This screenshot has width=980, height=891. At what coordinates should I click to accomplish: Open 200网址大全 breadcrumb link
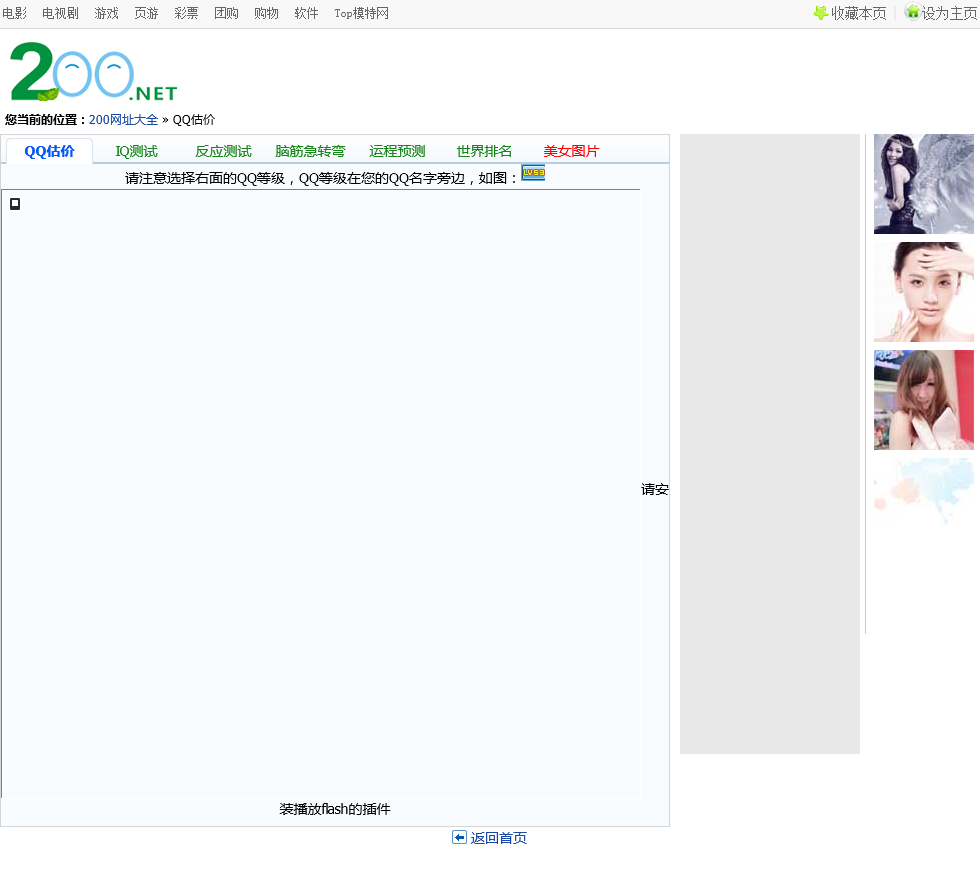click(123, 119)
